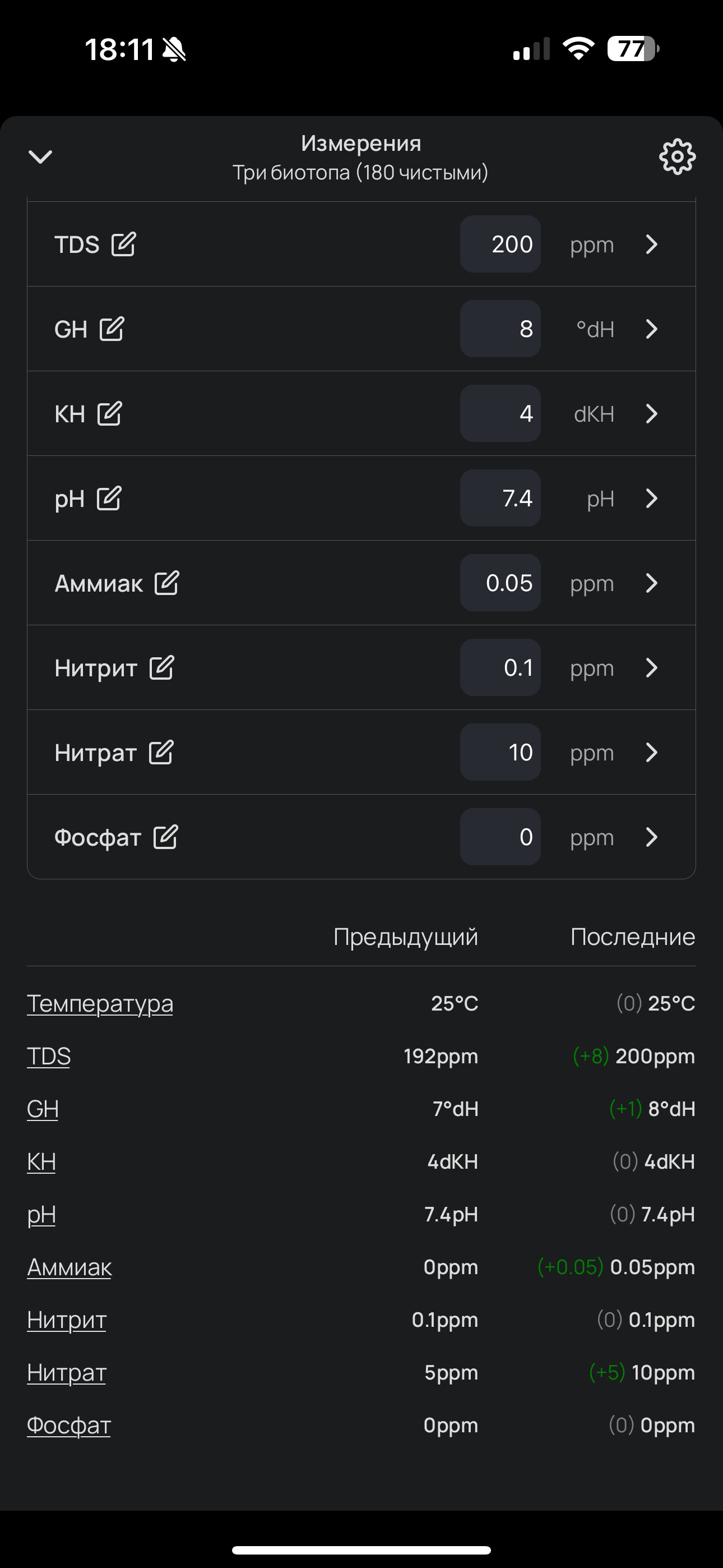
Task: Open the settings gear icon
Action: 676,157
